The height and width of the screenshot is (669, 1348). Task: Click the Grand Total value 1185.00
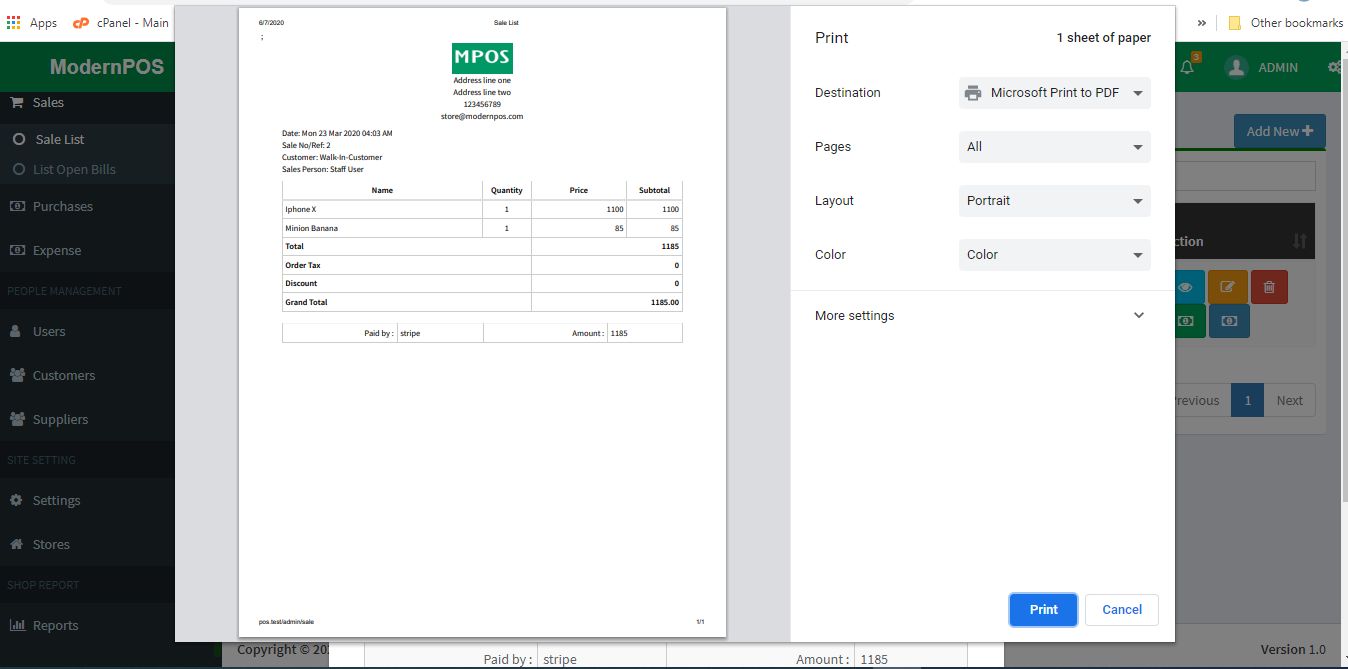665,302
